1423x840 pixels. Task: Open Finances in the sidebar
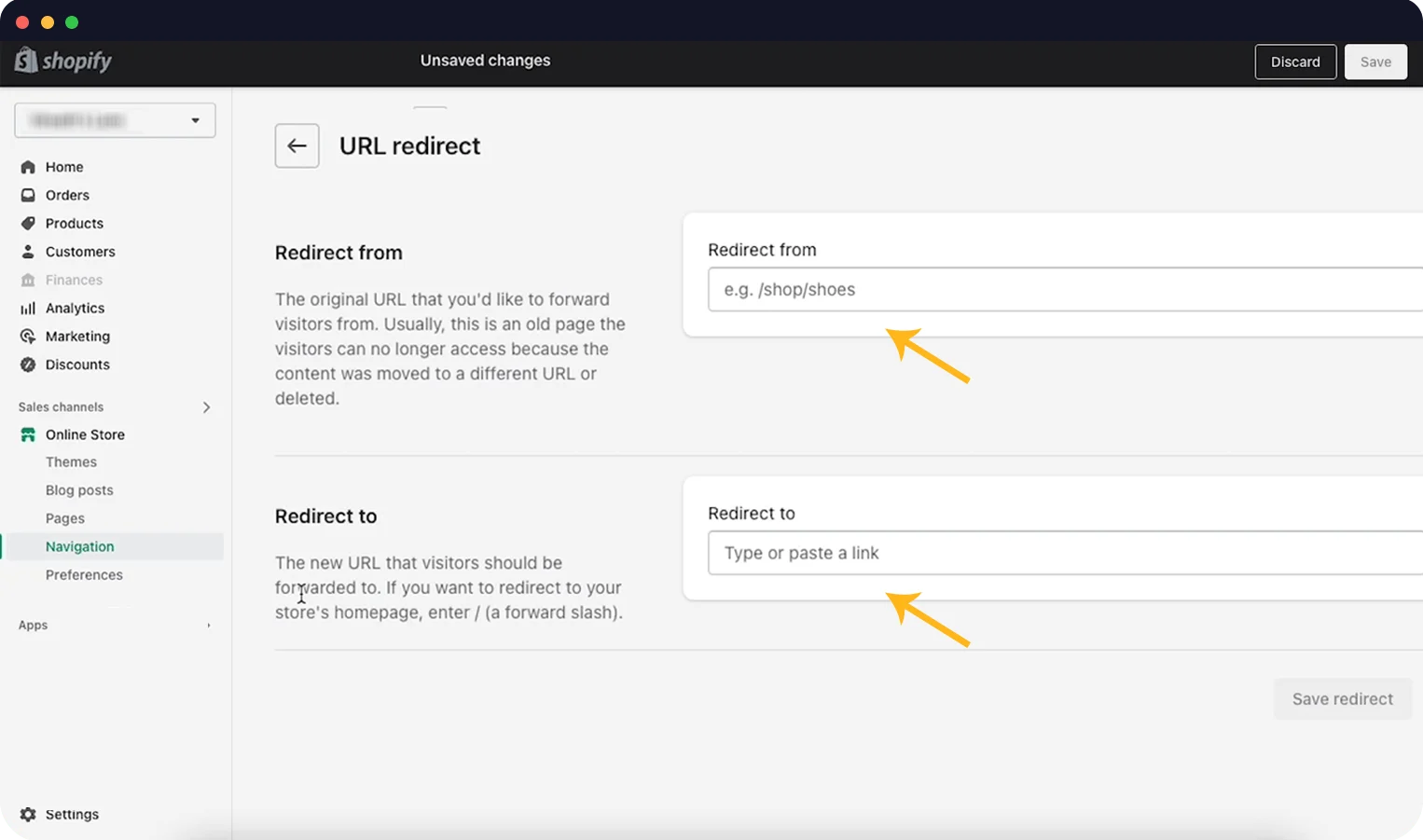[74, 280]
